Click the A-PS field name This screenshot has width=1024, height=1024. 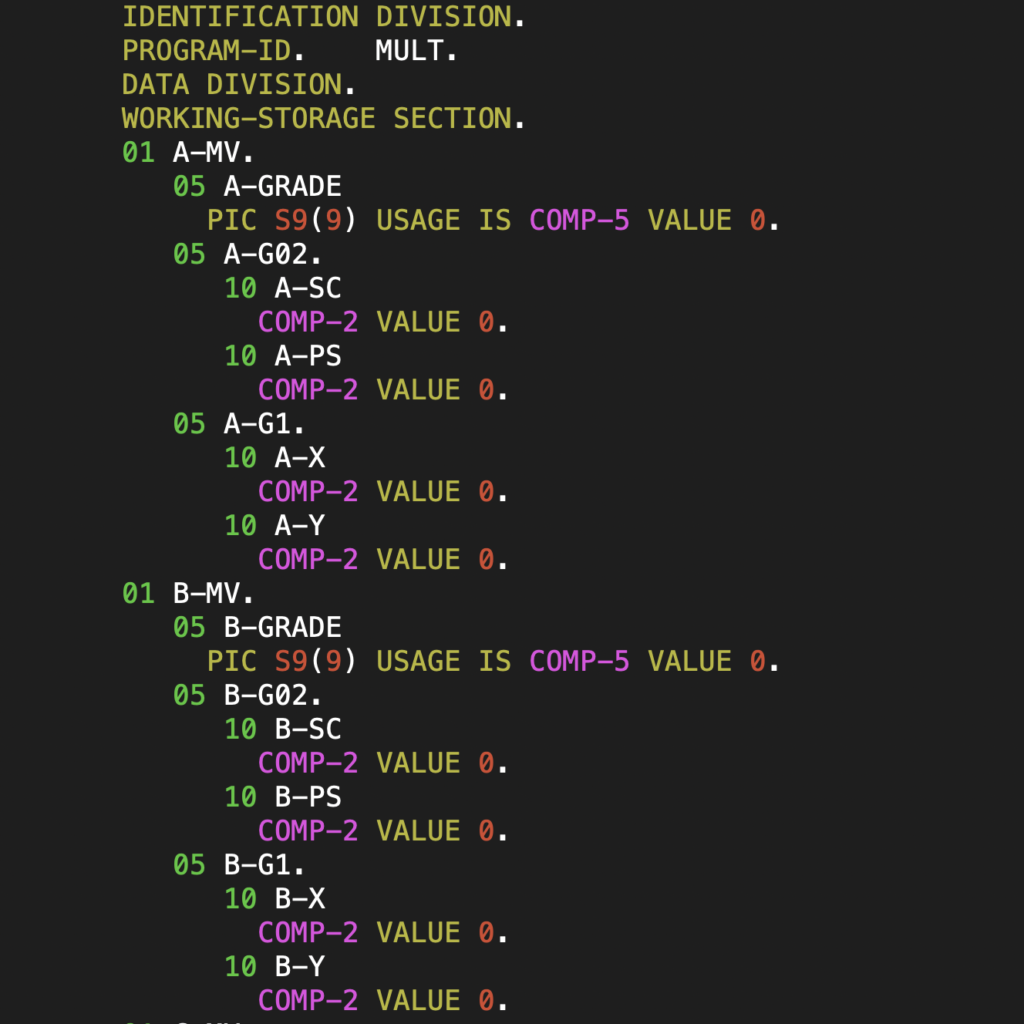point(308,357)
